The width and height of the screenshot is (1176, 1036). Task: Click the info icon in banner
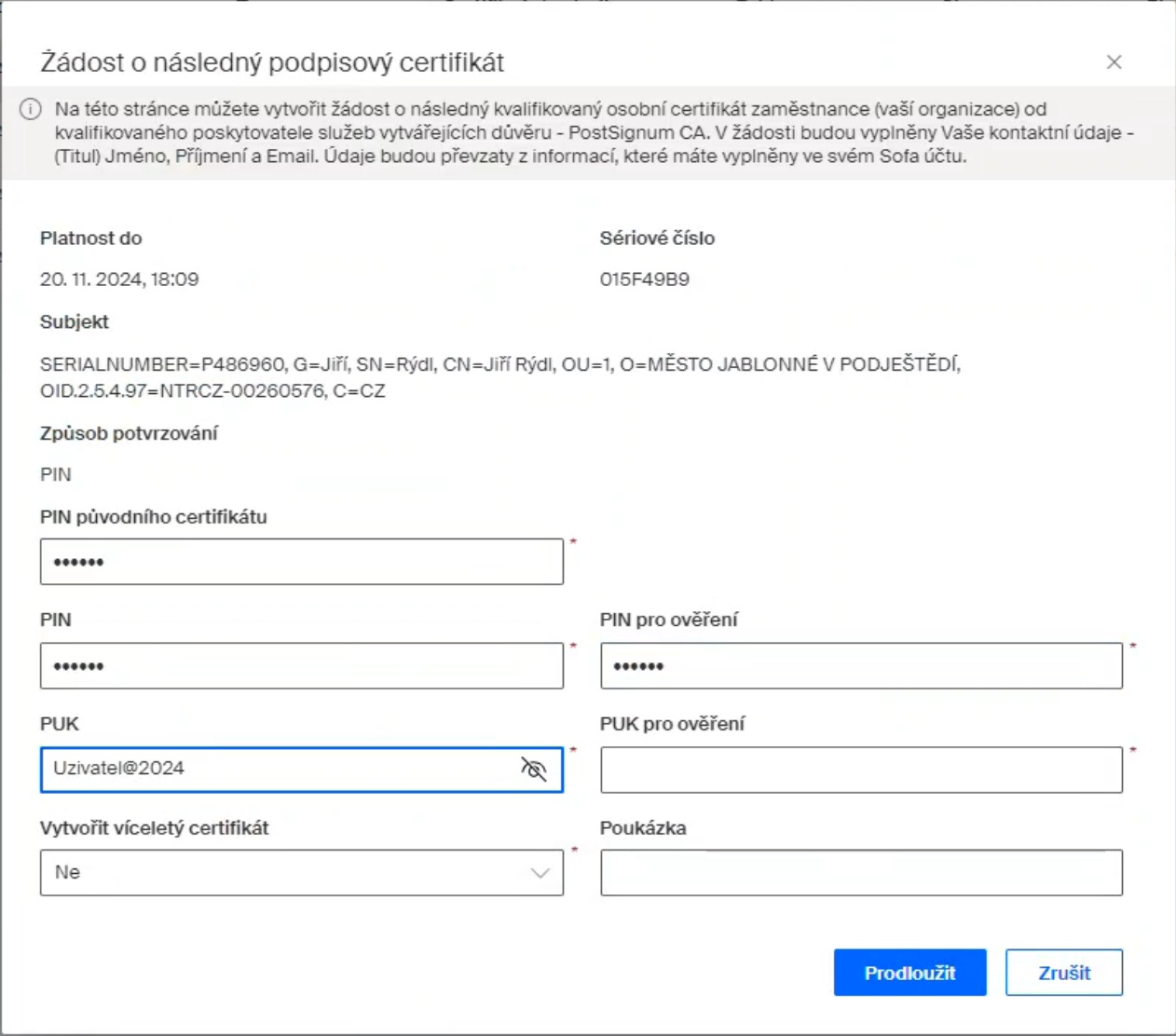tap(31, 109)
